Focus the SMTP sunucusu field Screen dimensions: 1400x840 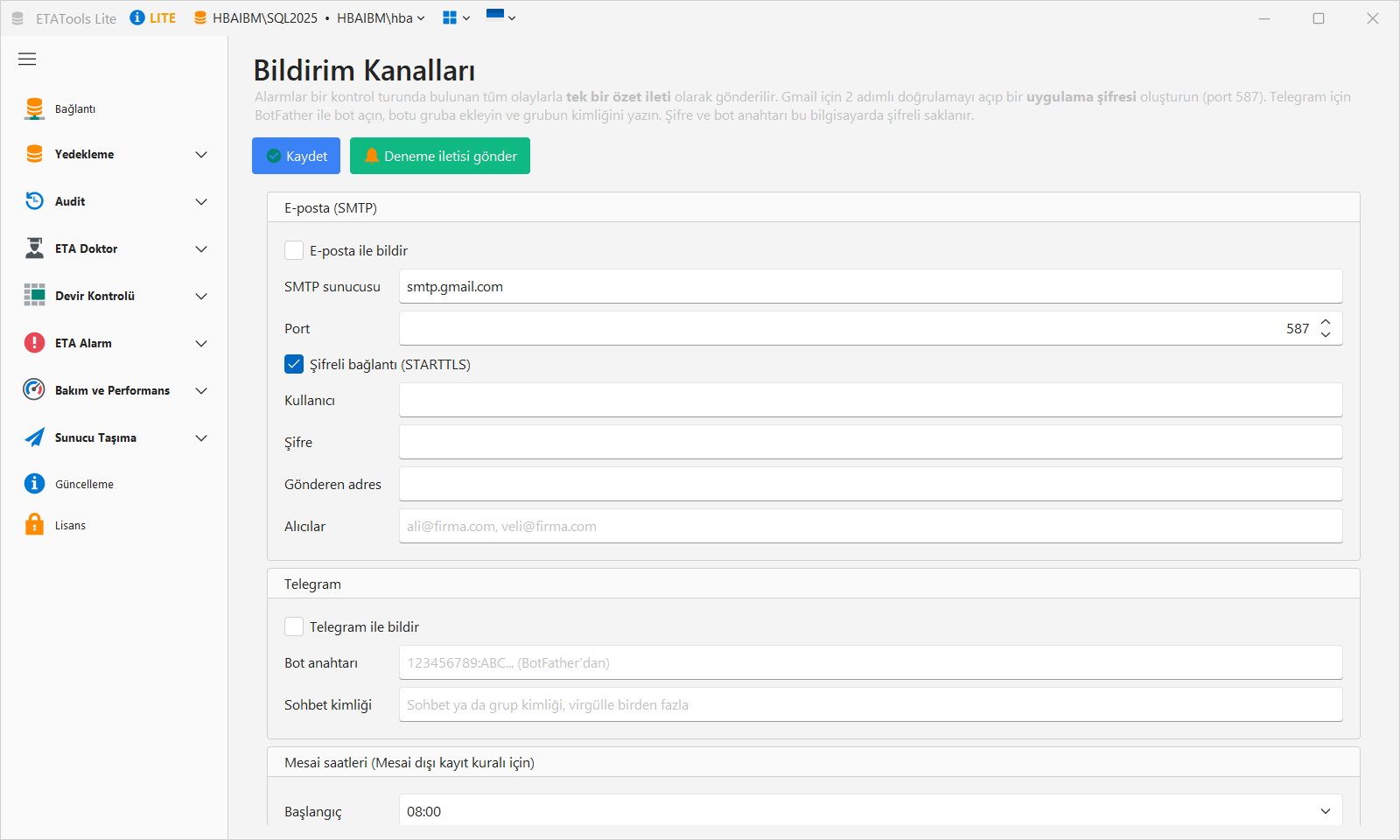(x=871, y=286)
